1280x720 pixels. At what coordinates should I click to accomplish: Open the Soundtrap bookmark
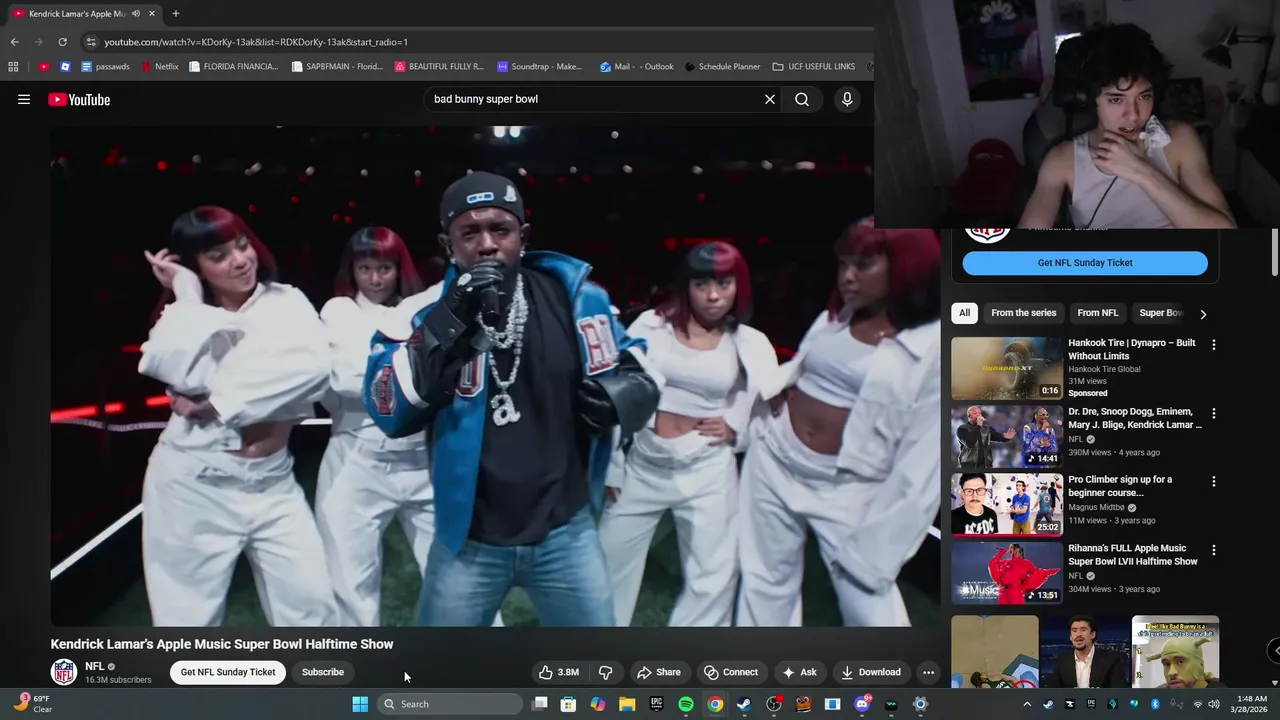(539, 67)
